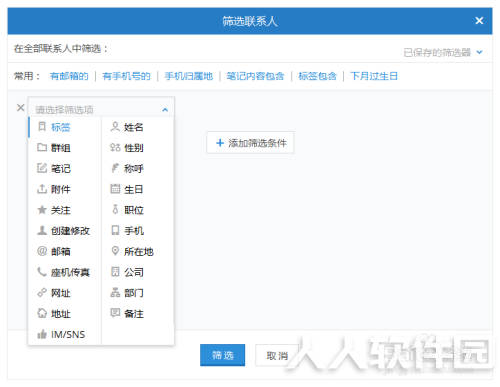
Task: Click the user icon beside 姓名
Action: coord(115,127)
